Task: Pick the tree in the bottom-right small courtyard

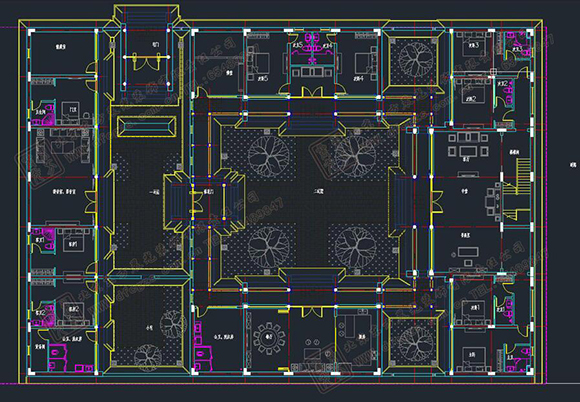Action: point(414,344)
